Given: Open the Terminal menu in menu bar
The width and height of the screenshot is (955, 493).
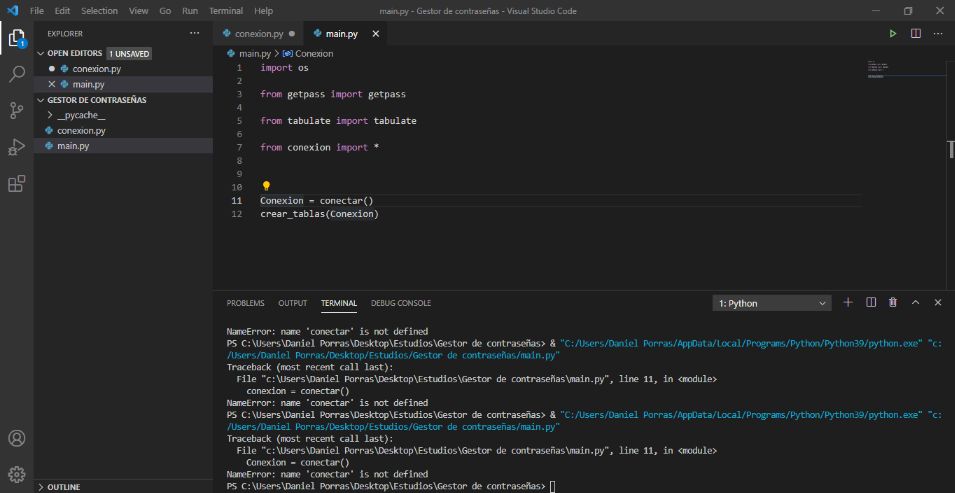Looking at the screenshot, I should [x=225, y=10].
